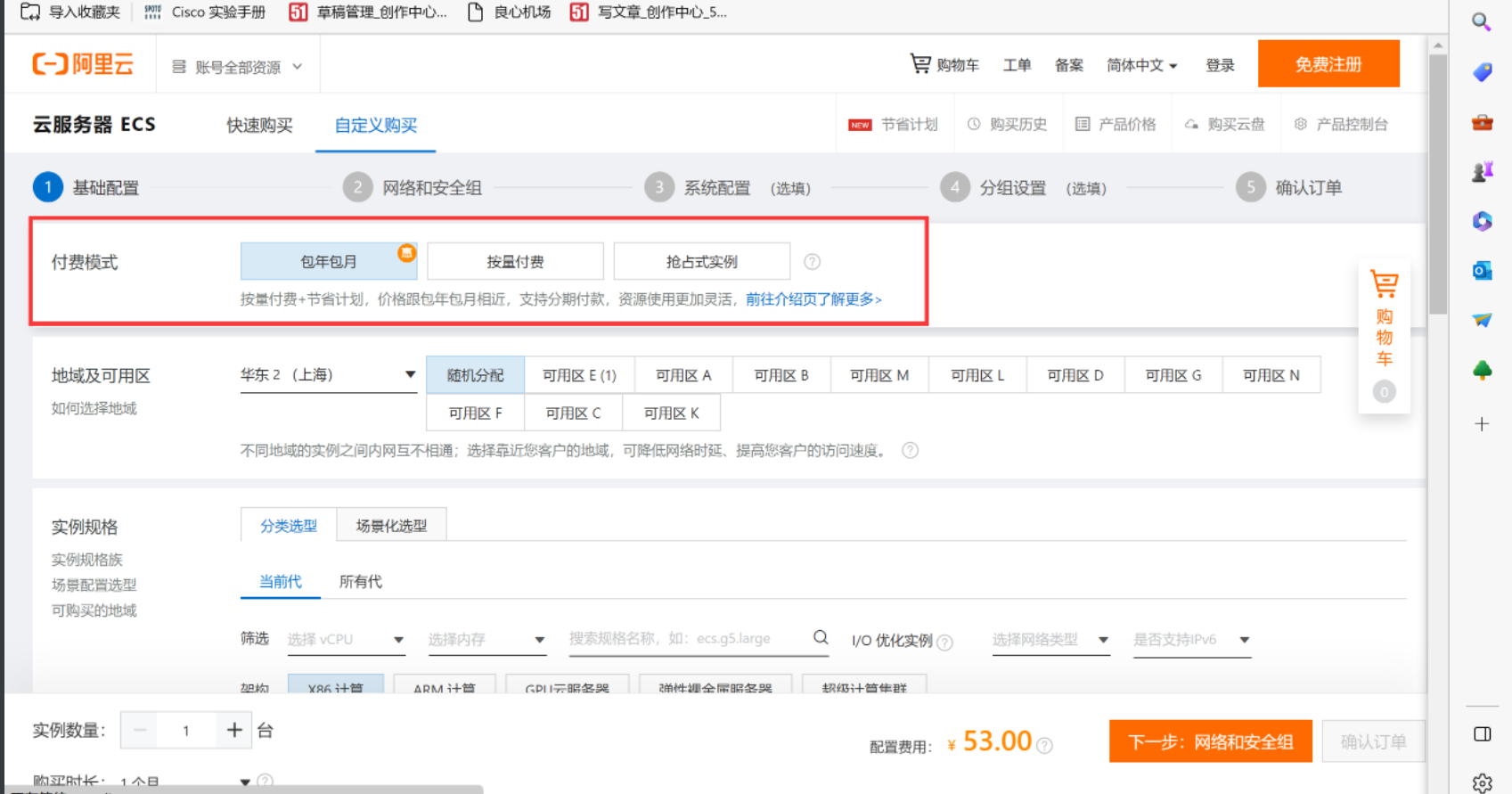Click the sidebar layout toggle icon
Screen dimensions: 1512x794
pos(1482,734)
